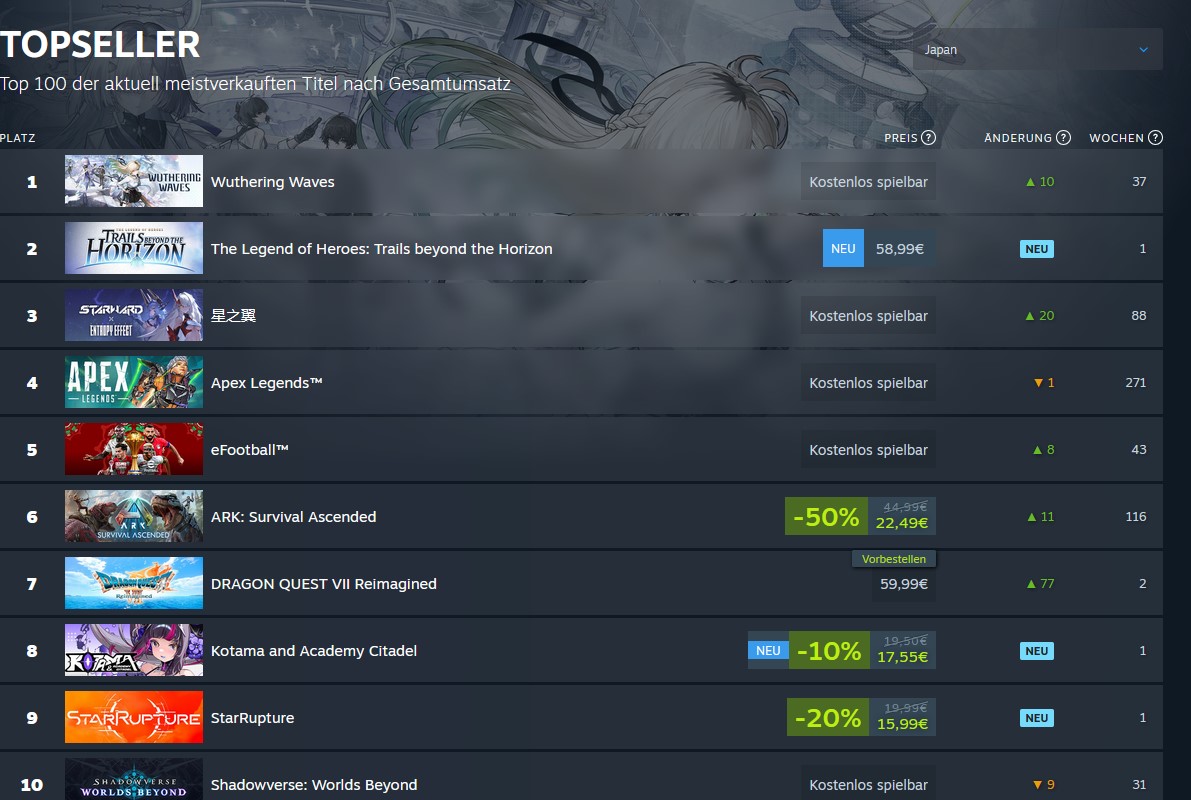Click the chevron arrow in region selector
Viewport: 1191px width, 800px height.
1143,50
